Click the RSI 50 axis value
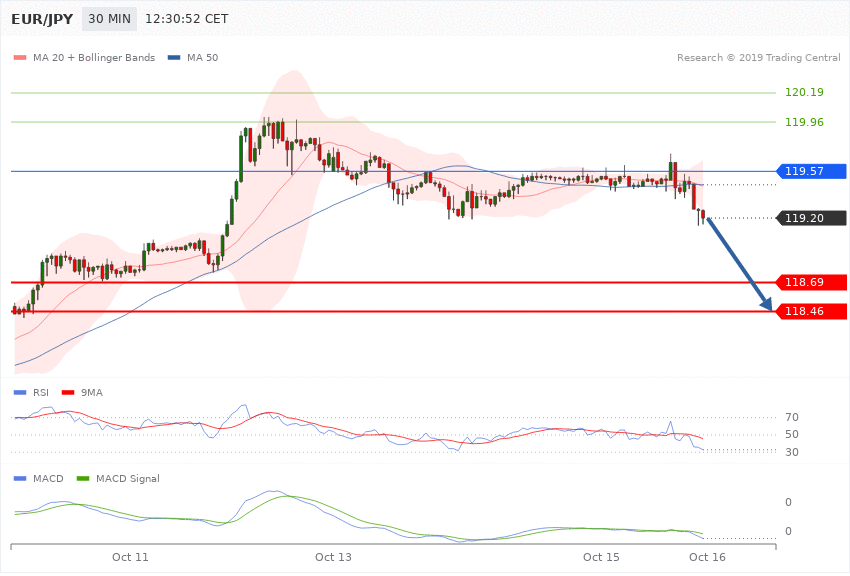Screen dimensions: 850x576 (x=791, y=434)
